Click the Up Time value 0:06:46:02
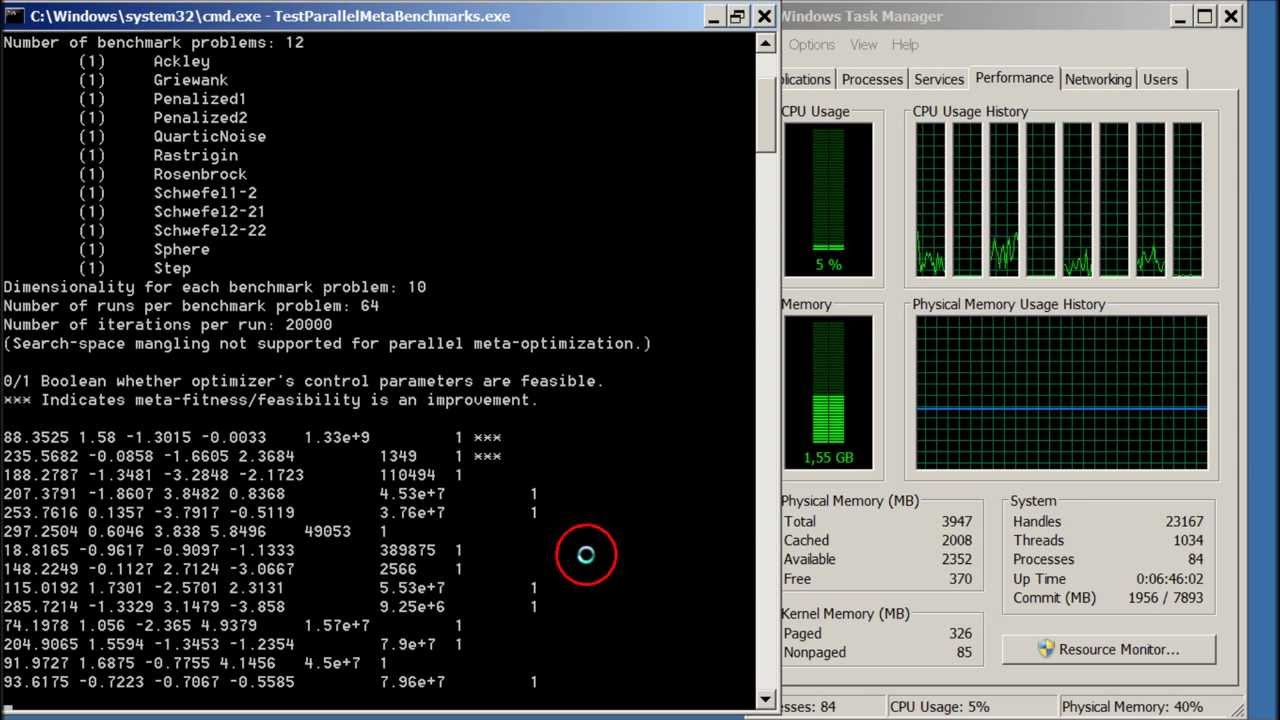Image resolution: width=1280 pixels, height=720 pixels. 1170,579
